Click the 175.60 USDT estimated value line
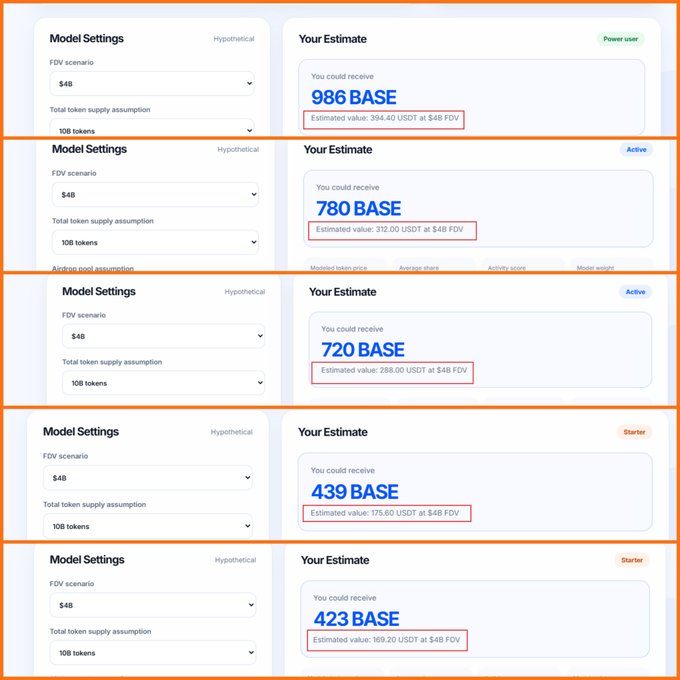Screen dimensions: 680x680 pyautogui.click(x=385, y=513)
